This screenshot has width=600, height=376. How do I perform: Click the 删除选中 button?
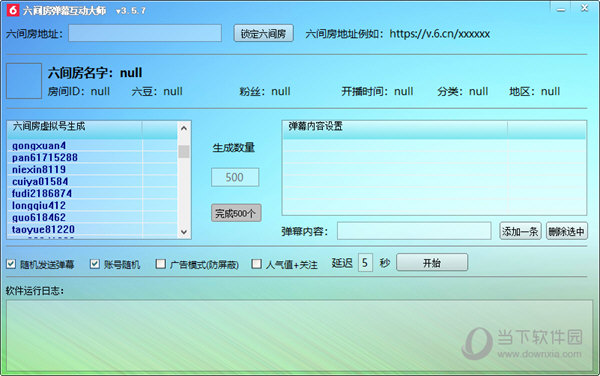click(566, 231)
